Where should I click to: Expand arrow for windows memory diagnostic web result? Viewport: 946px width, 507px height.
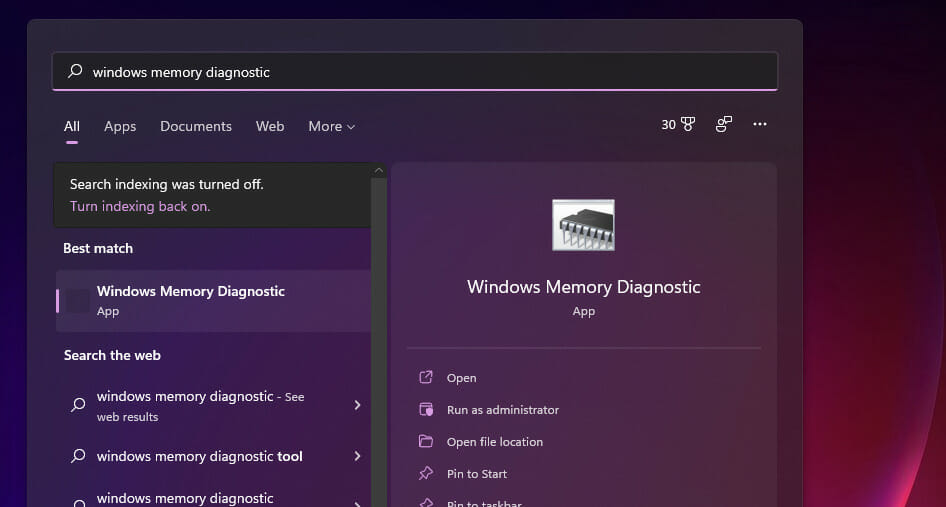[357, 405]
